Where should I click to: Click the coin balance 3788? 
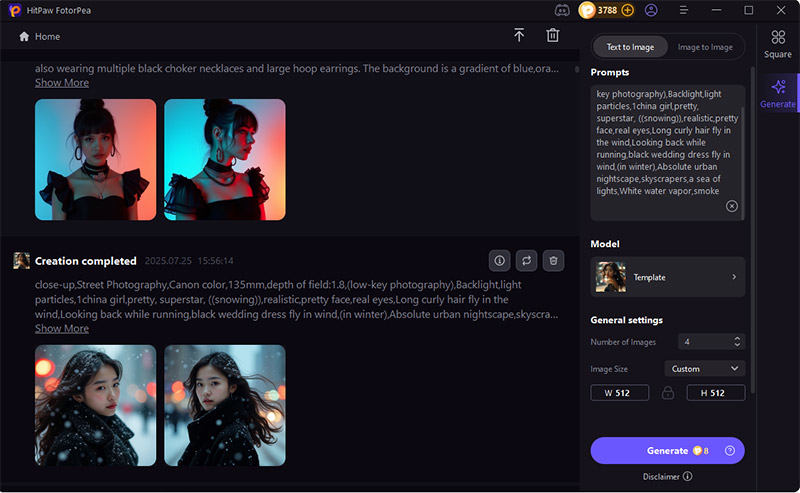607,10
